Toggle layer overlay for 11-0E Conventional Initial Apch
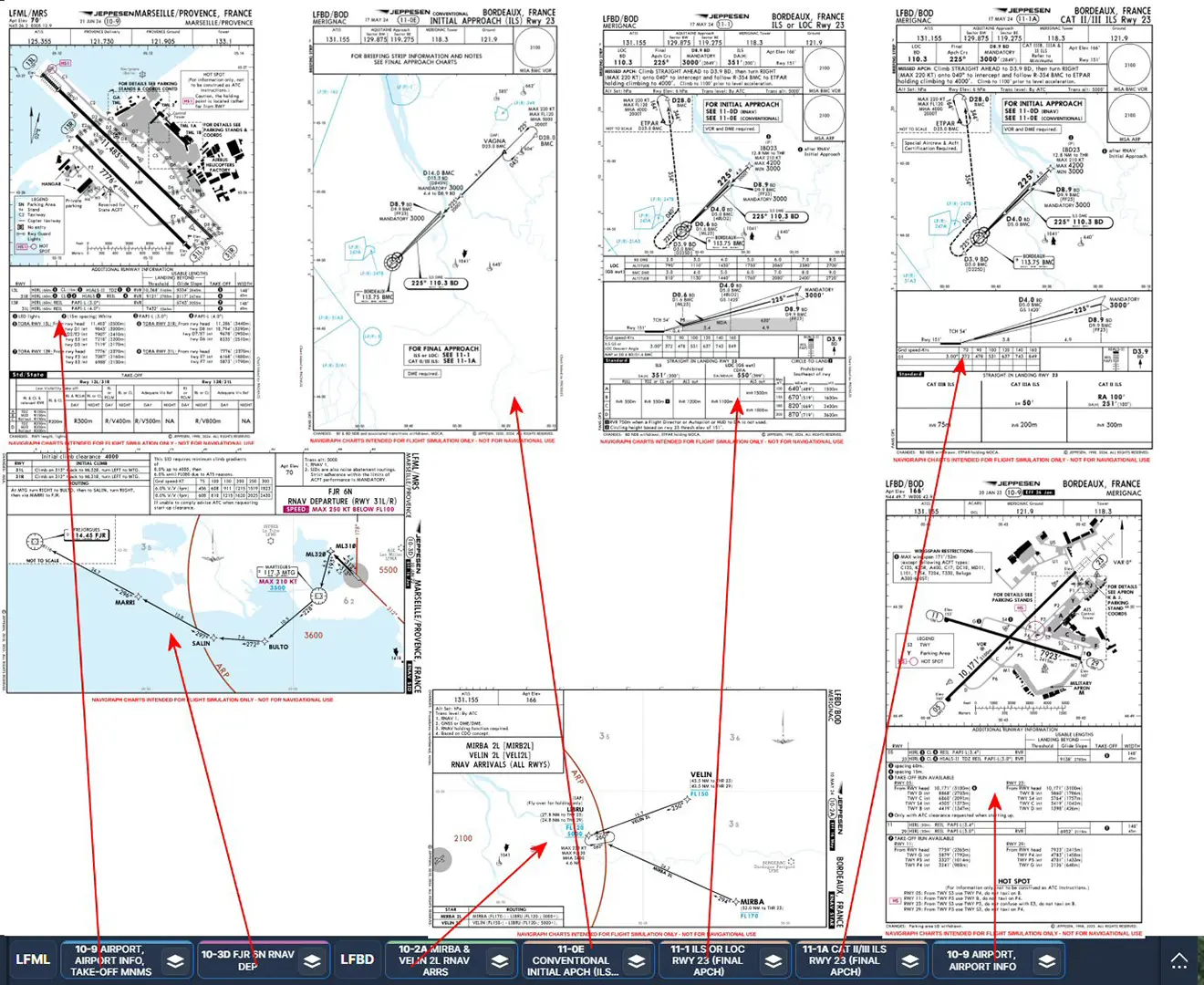Screen dimensions: 1204x985 coord(636,960)
